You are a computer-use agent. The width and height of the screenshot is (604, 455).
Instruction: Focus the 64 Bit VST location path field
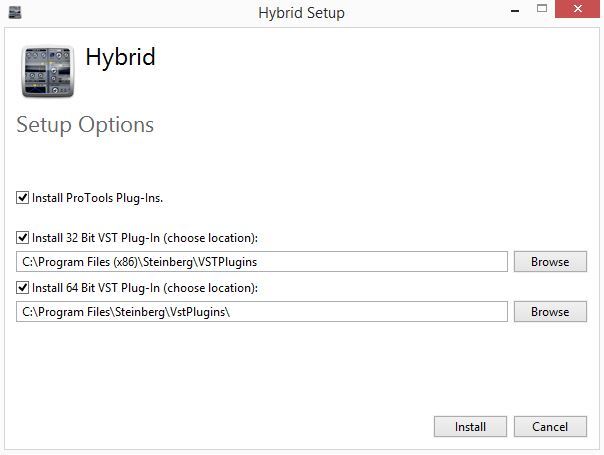tap(262, 312)
